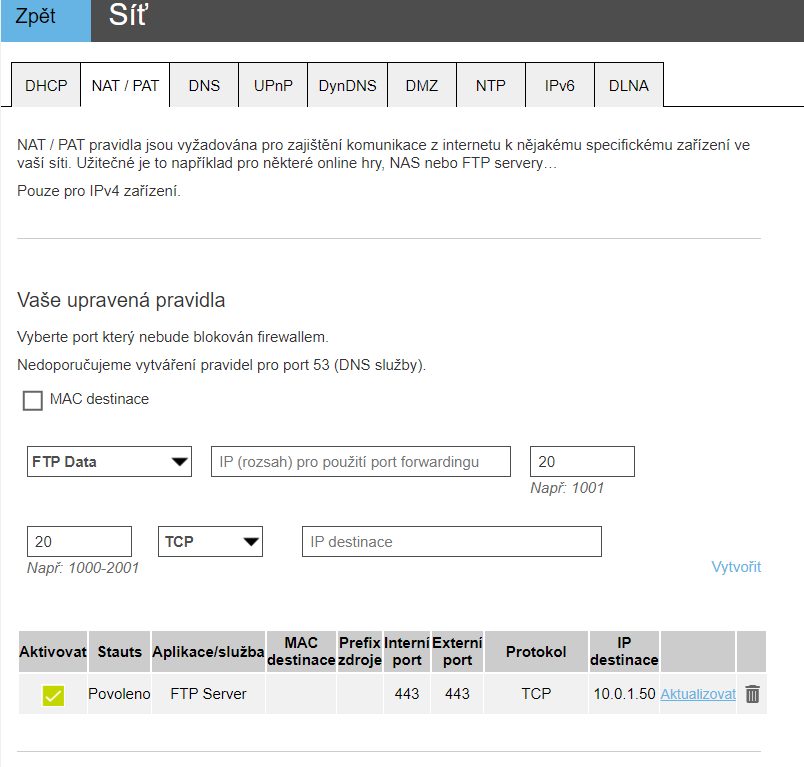Screen dimensions: 804x767
Task: Show the DLNA tab
Action: [x=628, y=86]
